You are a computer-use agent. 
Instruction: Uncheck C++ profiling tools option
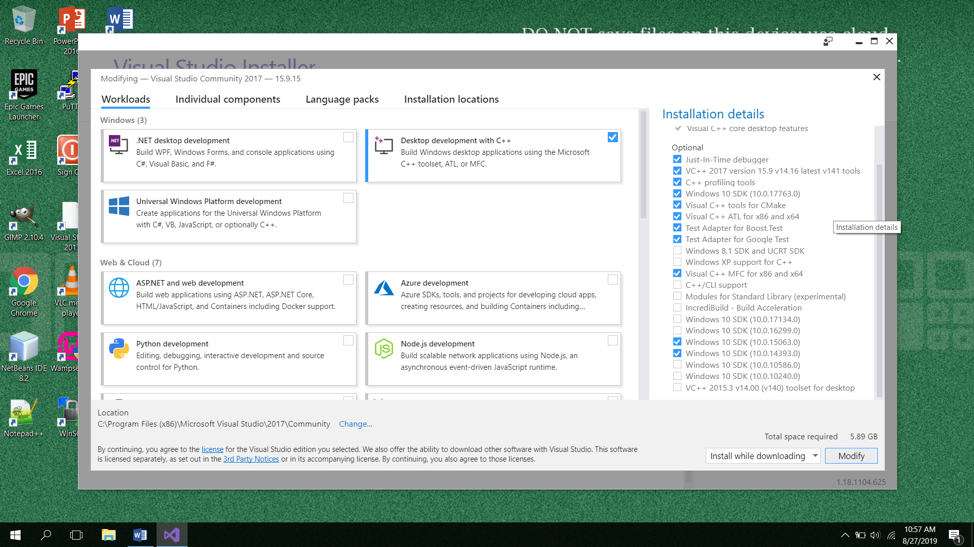tap(677, 182)
